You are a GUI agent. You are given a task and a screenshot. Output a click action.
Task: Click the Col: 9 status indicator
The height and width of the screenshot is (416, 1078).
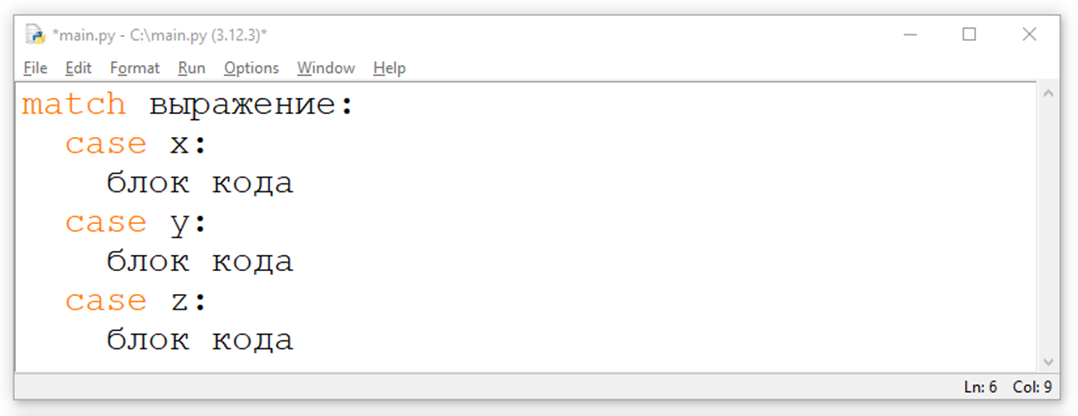(1032, 386)
